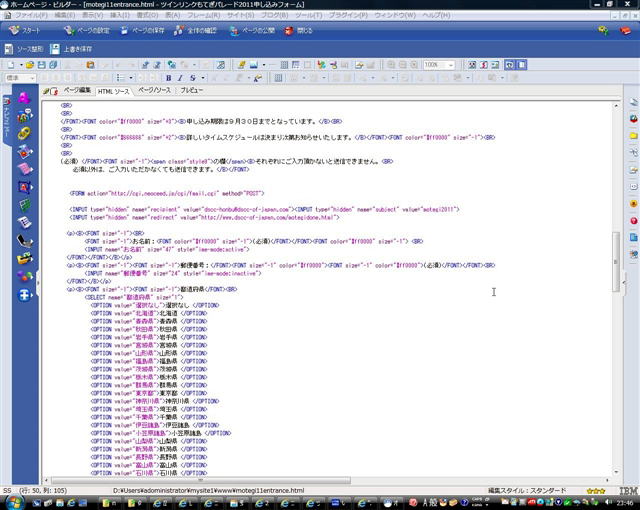Image resolution: width=640 pixels, height=510 pixels.
Task: Click the 閉じる close page button
Action: click(298, 31)
